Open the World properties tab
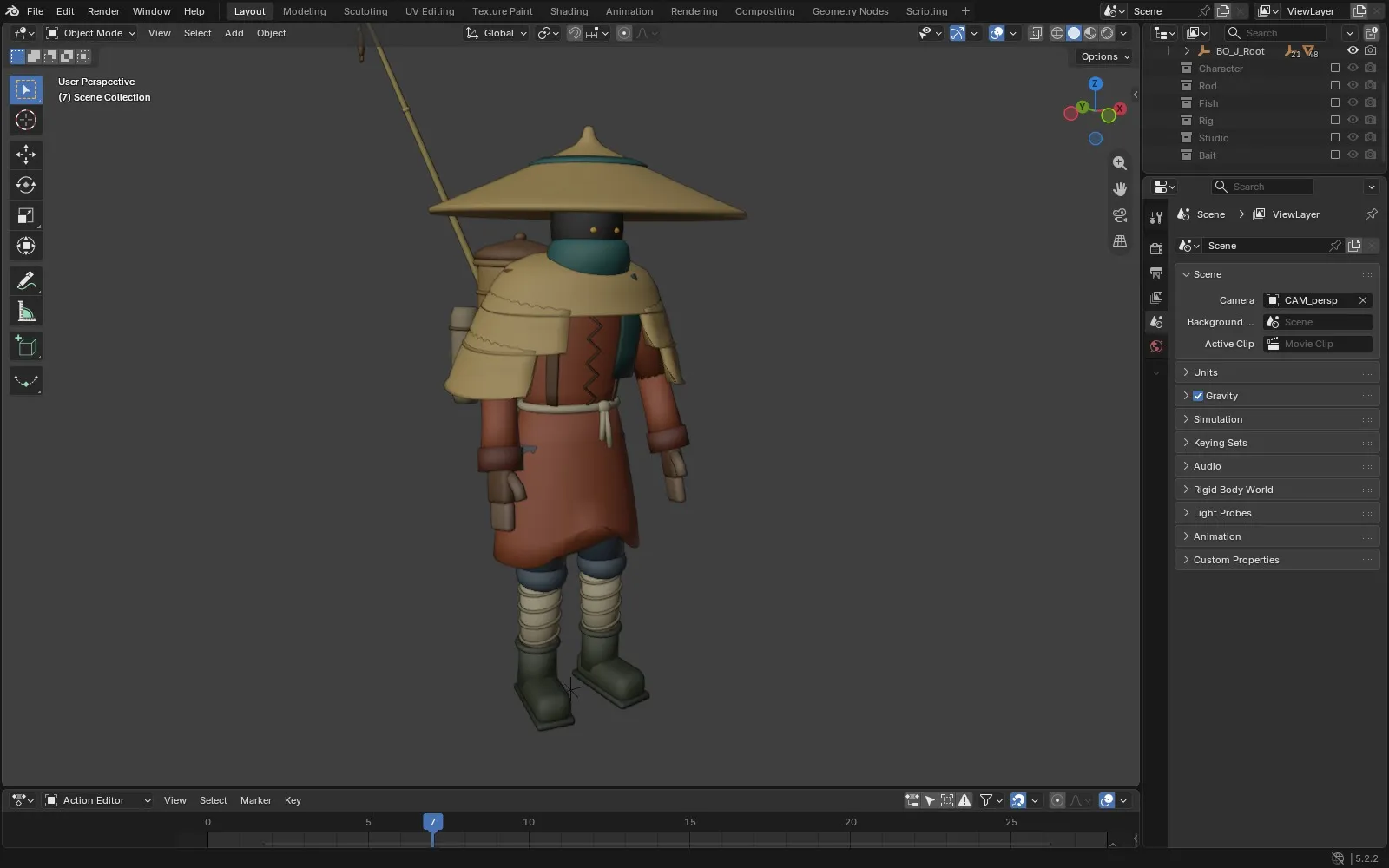1389x868 pixels. 1156,346
